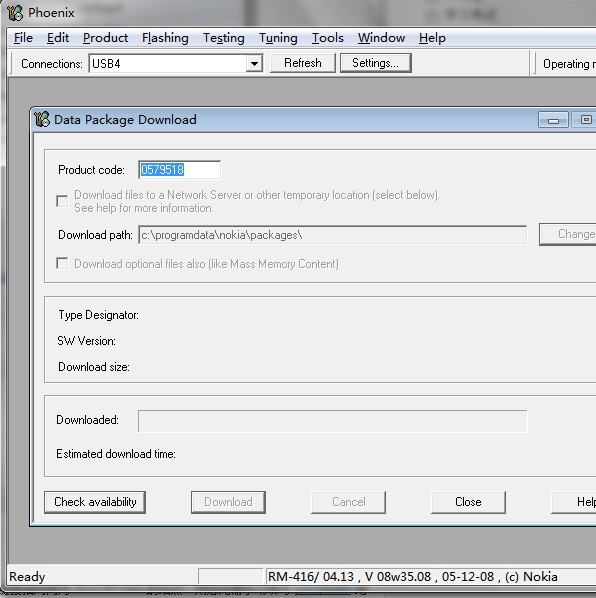Open the Tuning menu
Screen dimensions: 596x598
[278, 38]
